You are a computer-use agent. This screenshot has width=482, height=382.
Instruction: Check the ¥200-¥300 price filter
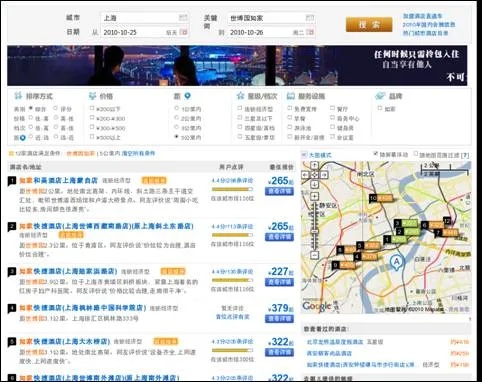tap(92, 118)
